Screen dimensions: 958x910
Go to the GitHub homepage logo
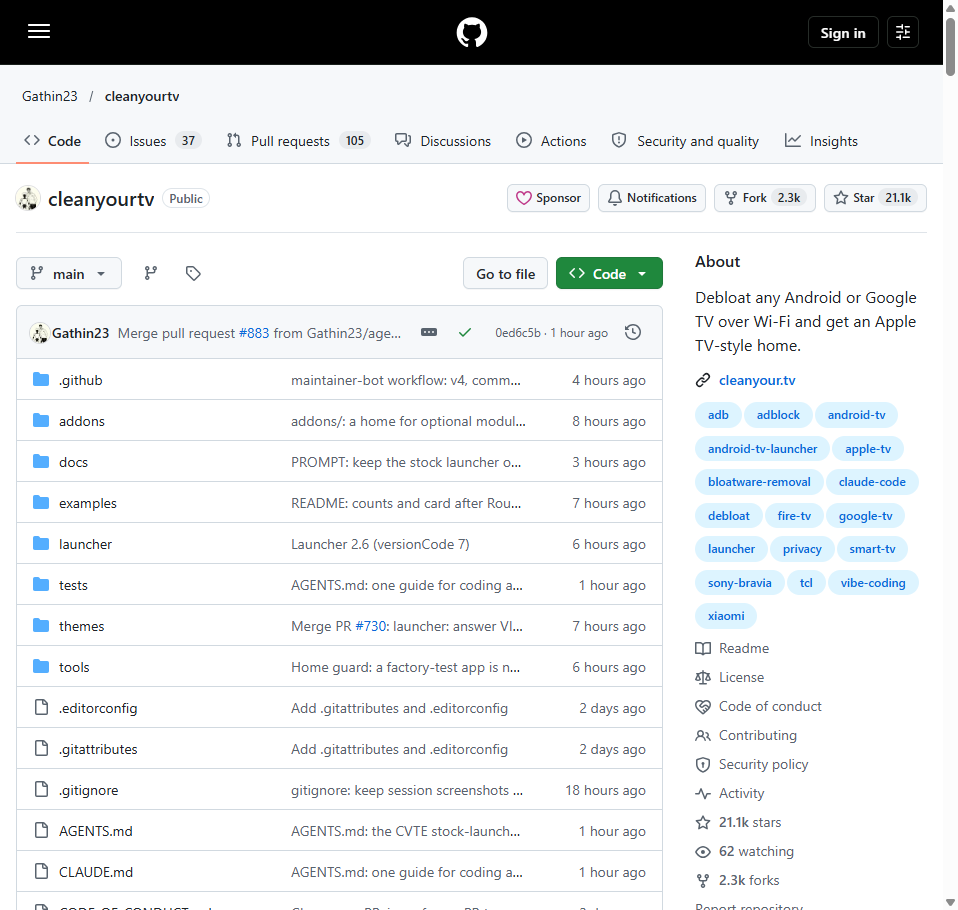point(472,32)
